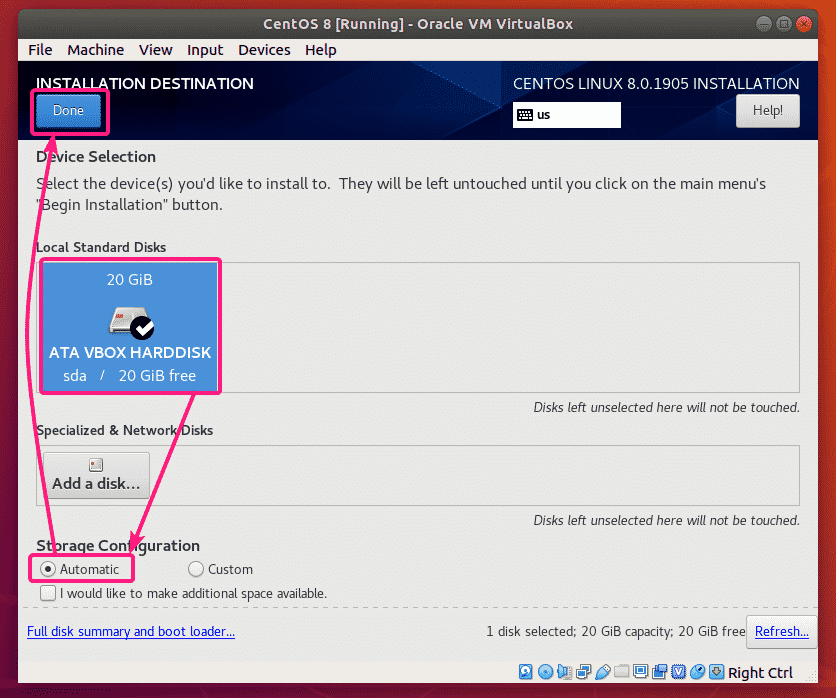
Task: Click the Add a disk... button
Action: tap(96, 475)
